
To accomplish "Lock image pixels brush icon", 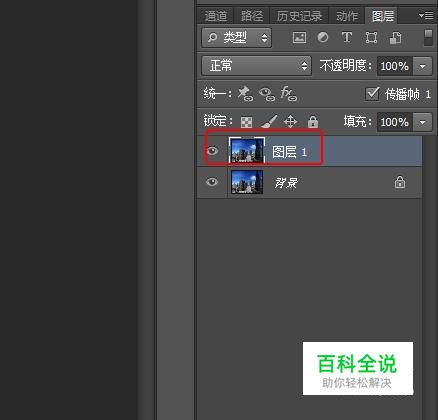I will (x=269, y=122).
